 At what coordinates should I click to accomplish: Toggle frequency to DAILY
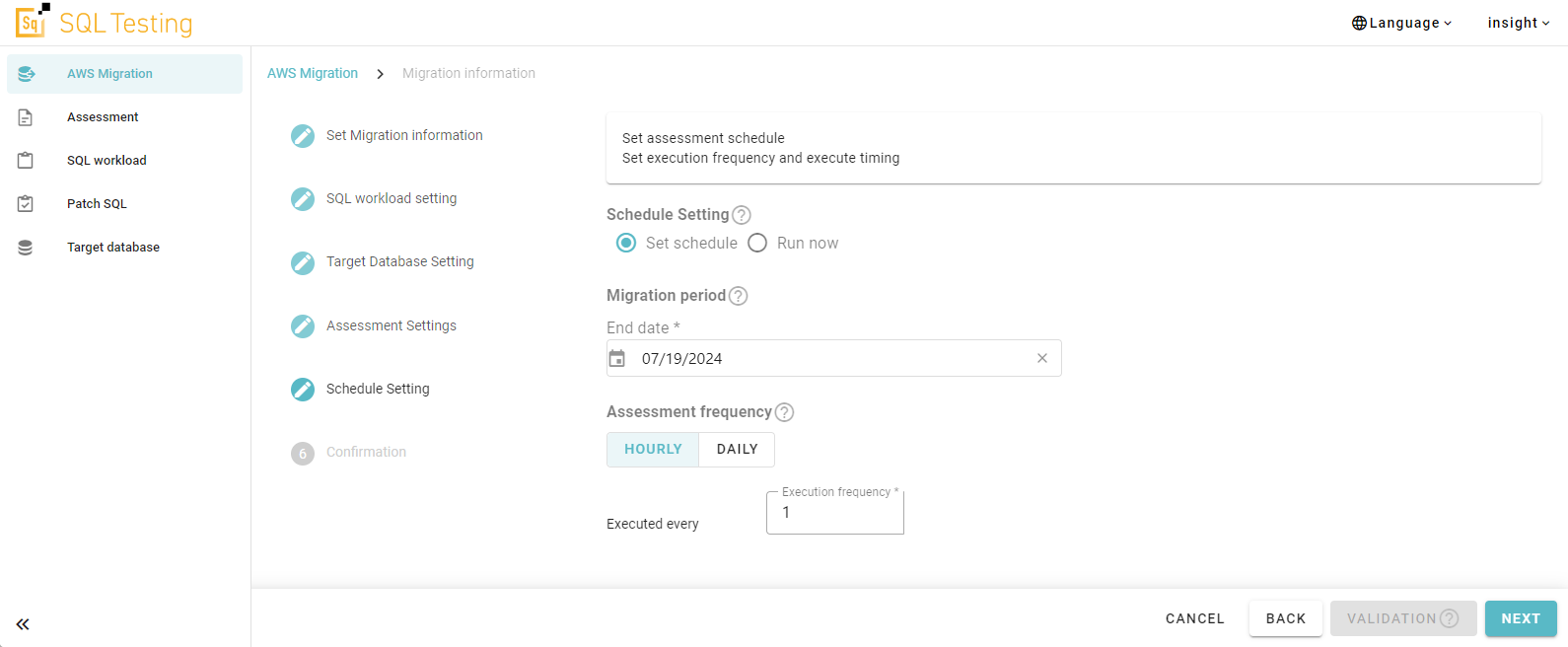pos(737,449)
